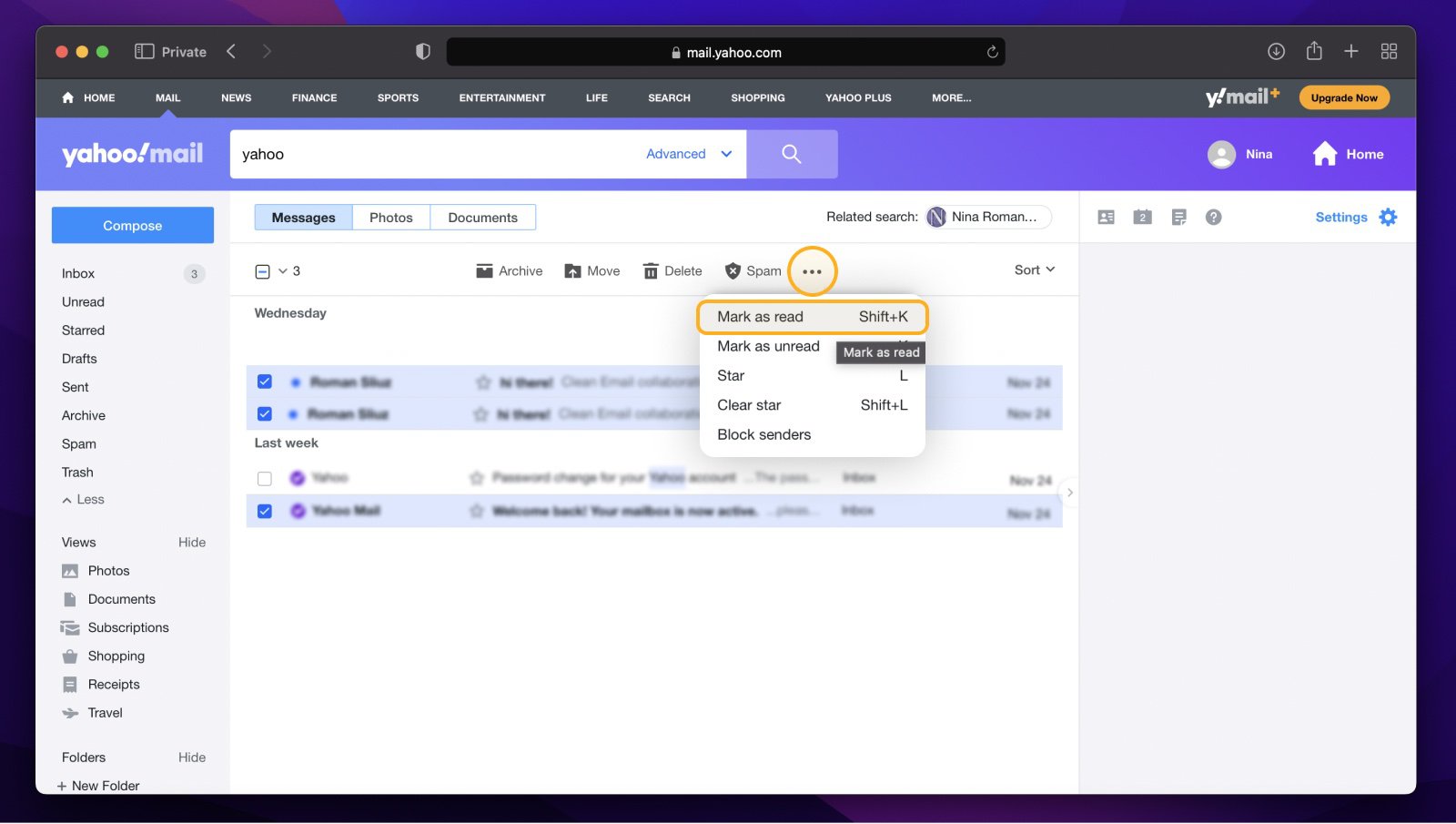Switch to the Documents tab
The width and height of the screenshot is (1456, 824).
(x=482, y=217)
